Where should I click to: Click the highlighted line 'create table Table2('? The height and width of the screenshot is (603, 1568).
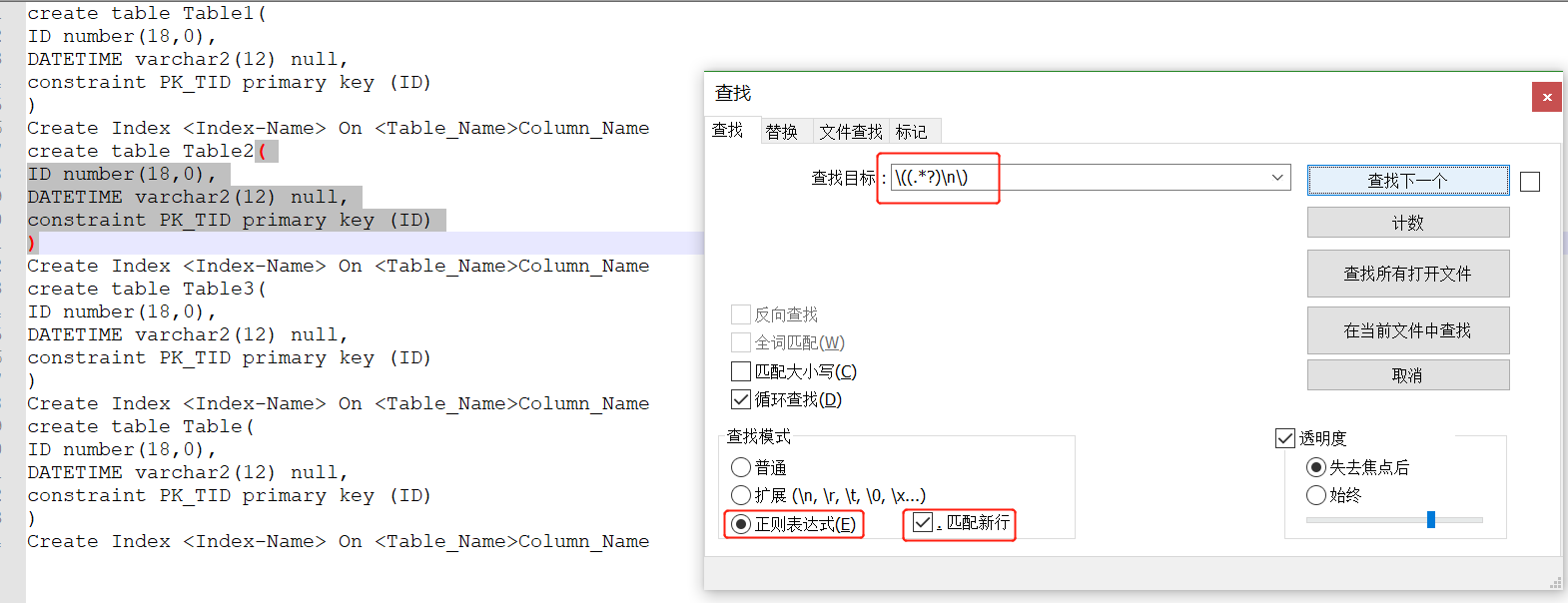point(147,151)
